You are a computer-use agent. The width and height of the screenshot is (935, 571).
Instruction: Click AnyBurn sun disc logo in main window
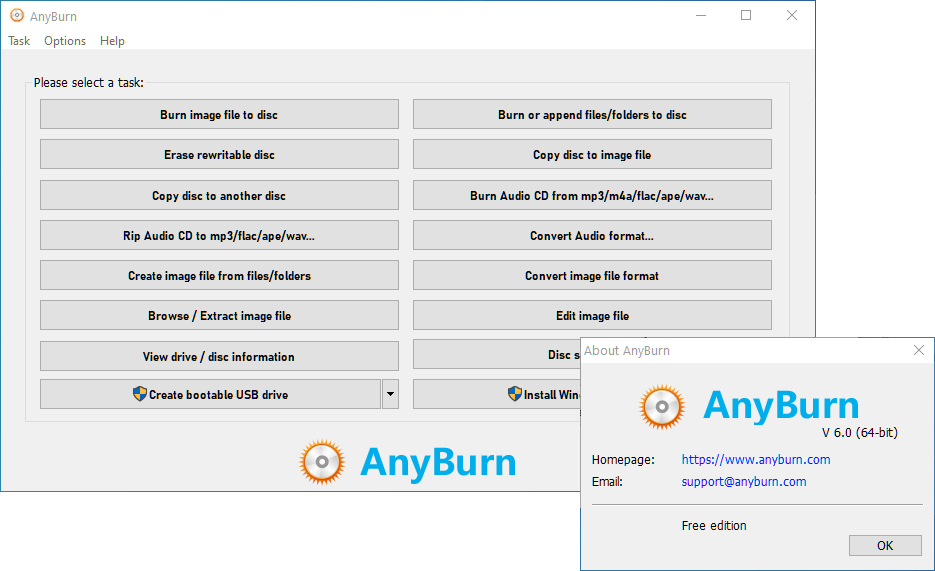tap(322, 462)
